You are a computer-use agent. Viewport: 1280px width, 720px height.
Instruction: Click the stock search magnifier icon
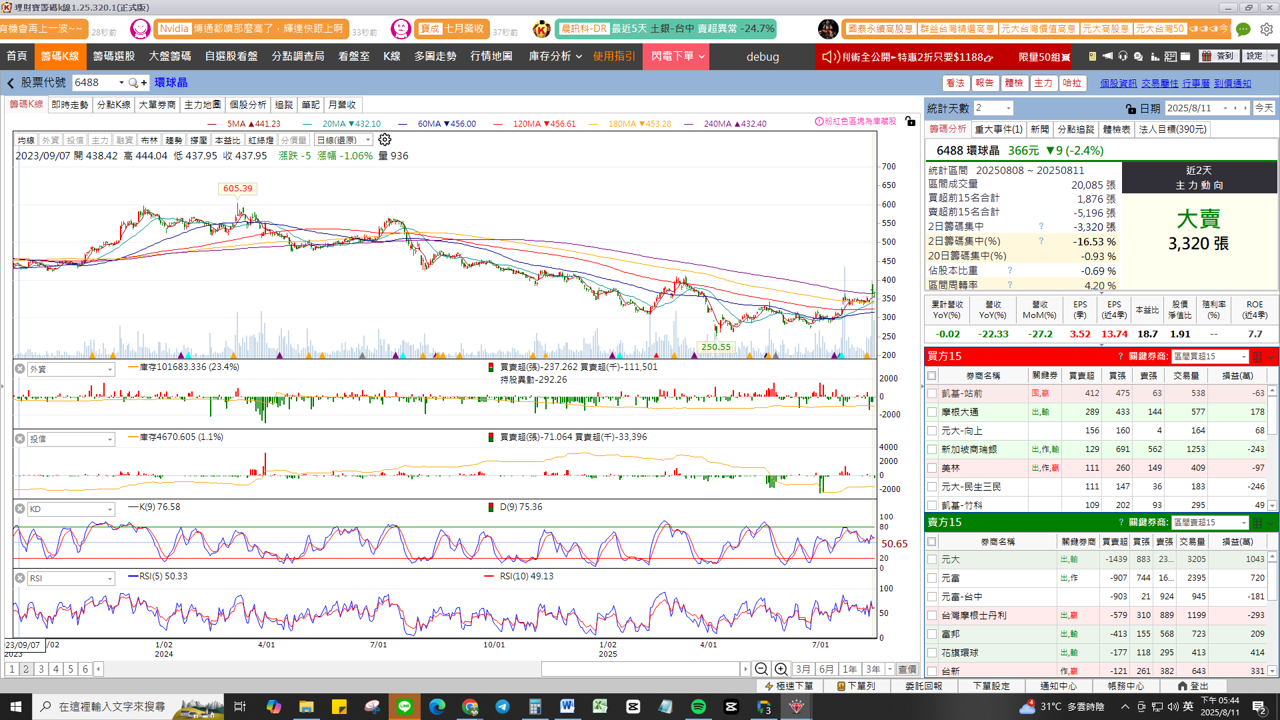click(x=133, y=83)
